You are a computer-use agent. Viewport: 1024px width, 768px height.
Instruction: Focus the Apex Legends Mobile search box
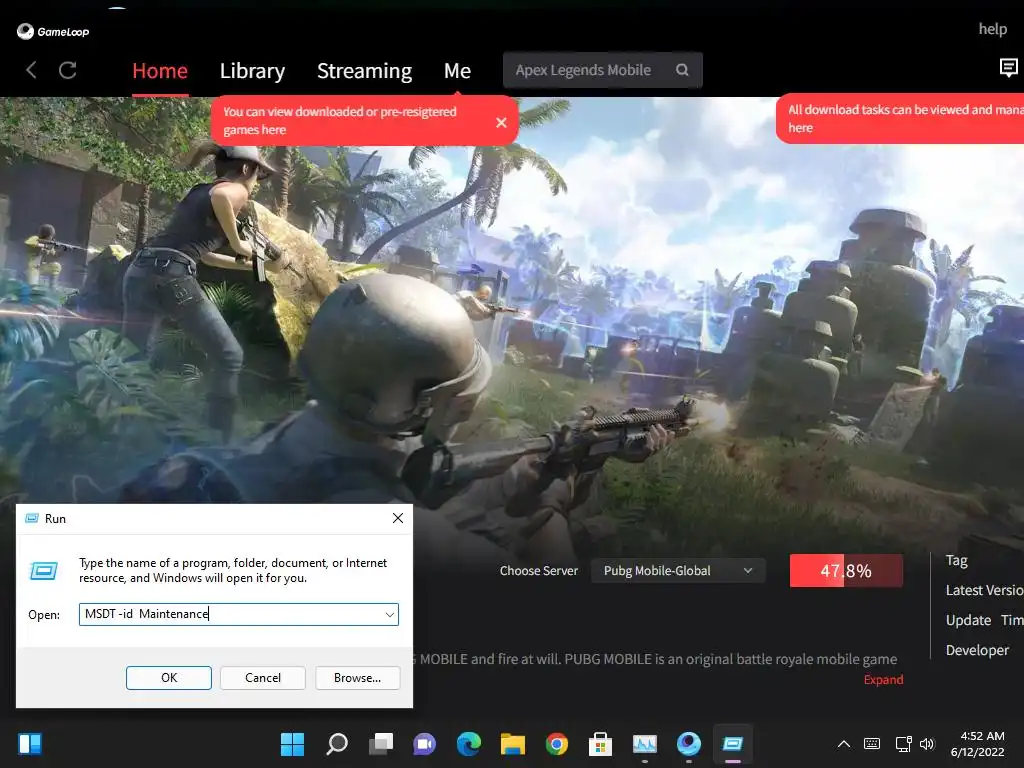603,70
